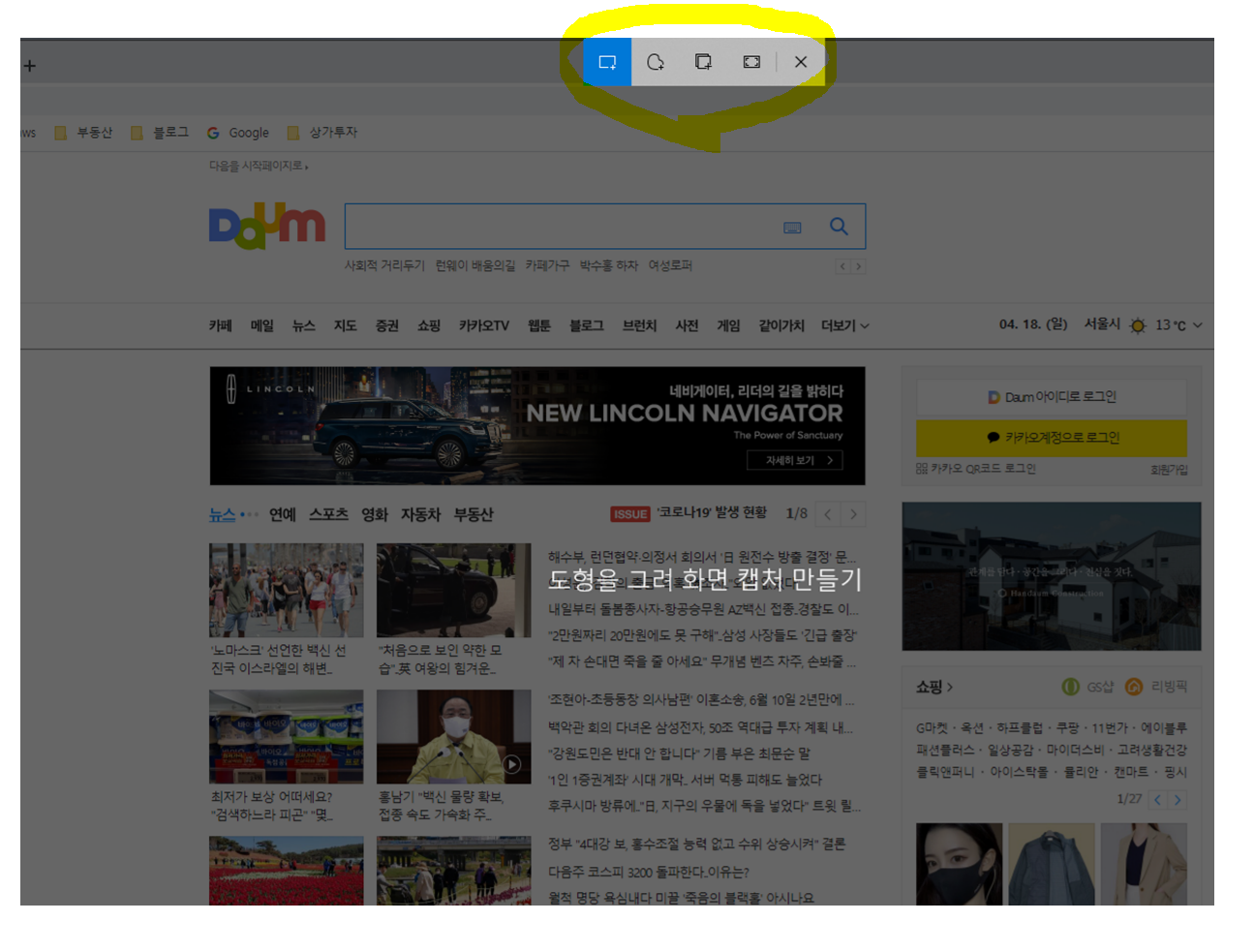Close the snipping toolbar
Image resolution: width=1254 pixels, height=952 pixels.
[801, 62]
